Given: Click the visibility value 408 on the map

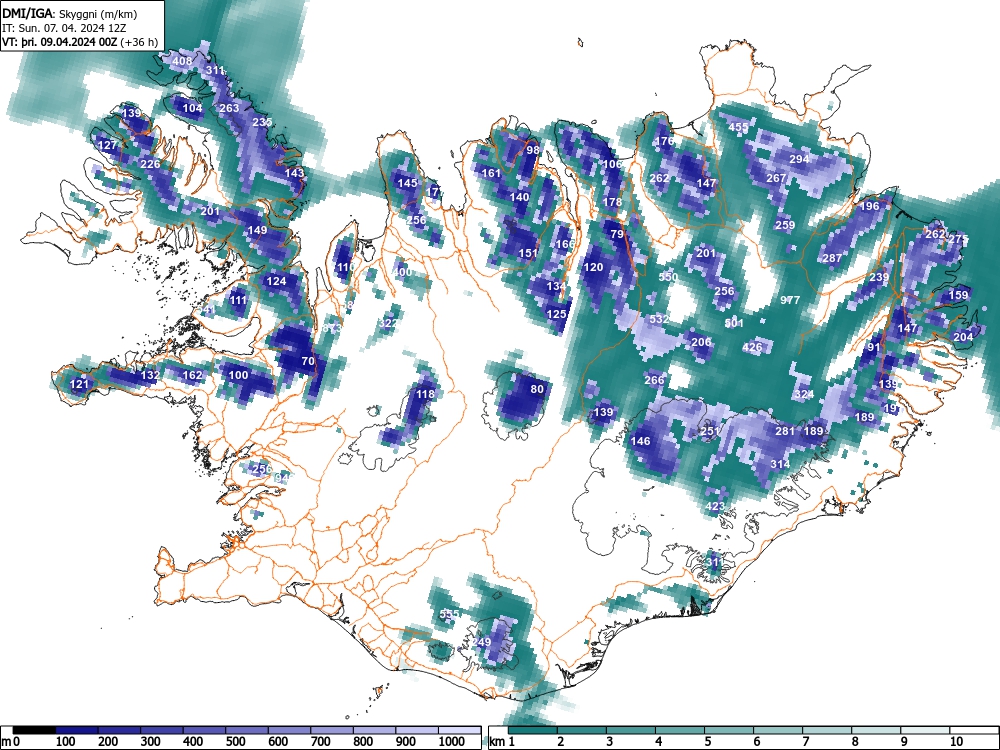Looking at the screenshot, I should point(182,61).
